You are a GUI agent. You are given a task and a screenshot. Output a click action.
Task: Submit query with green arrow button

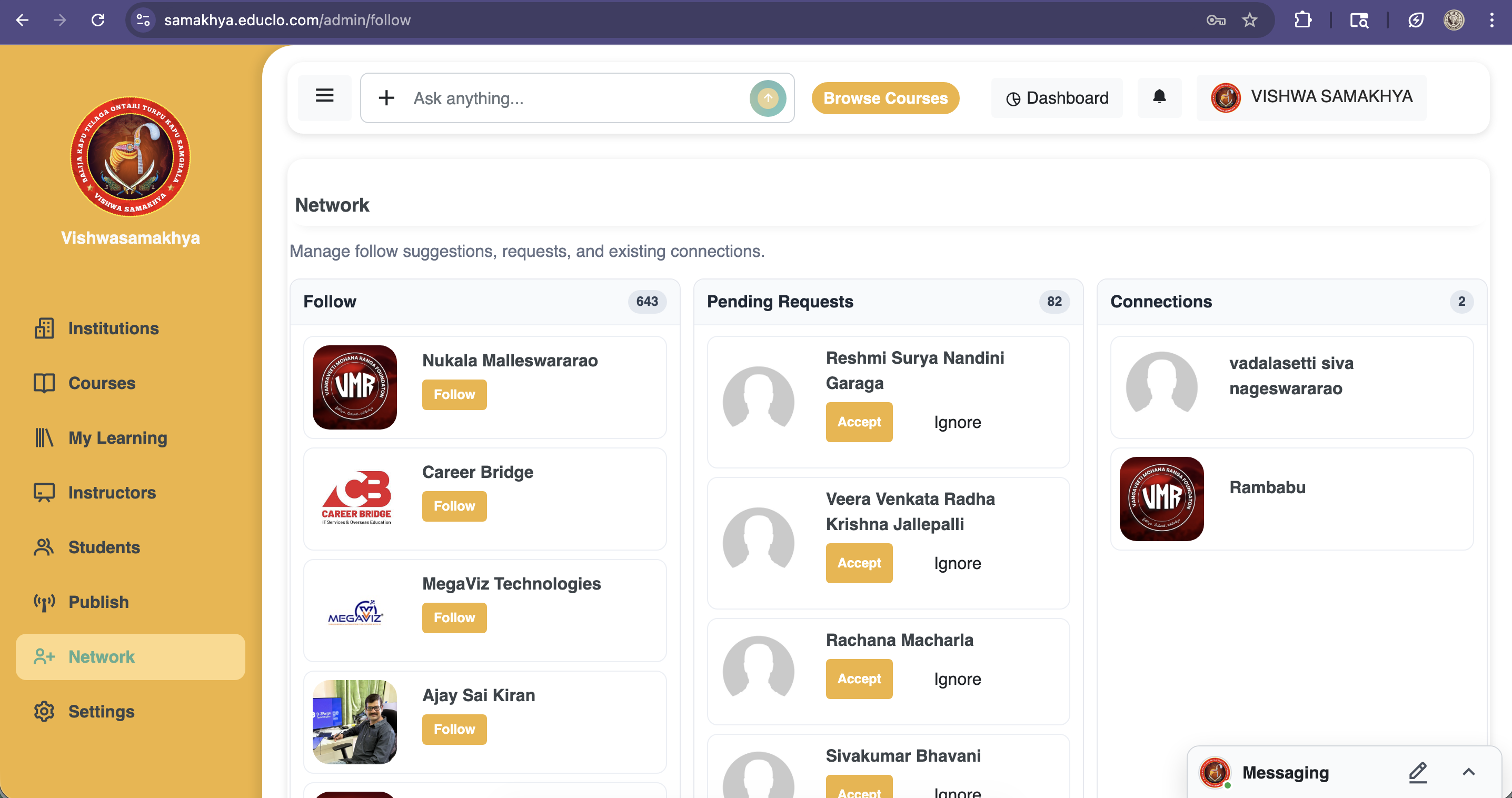tap(768, 98)
